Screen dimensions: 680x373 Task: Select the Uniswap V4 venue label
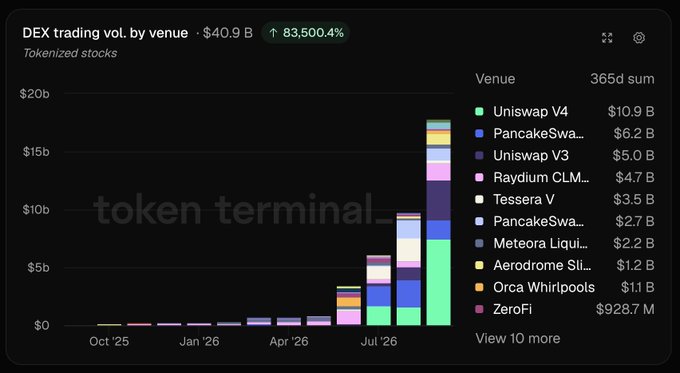(x=530, y=111)
